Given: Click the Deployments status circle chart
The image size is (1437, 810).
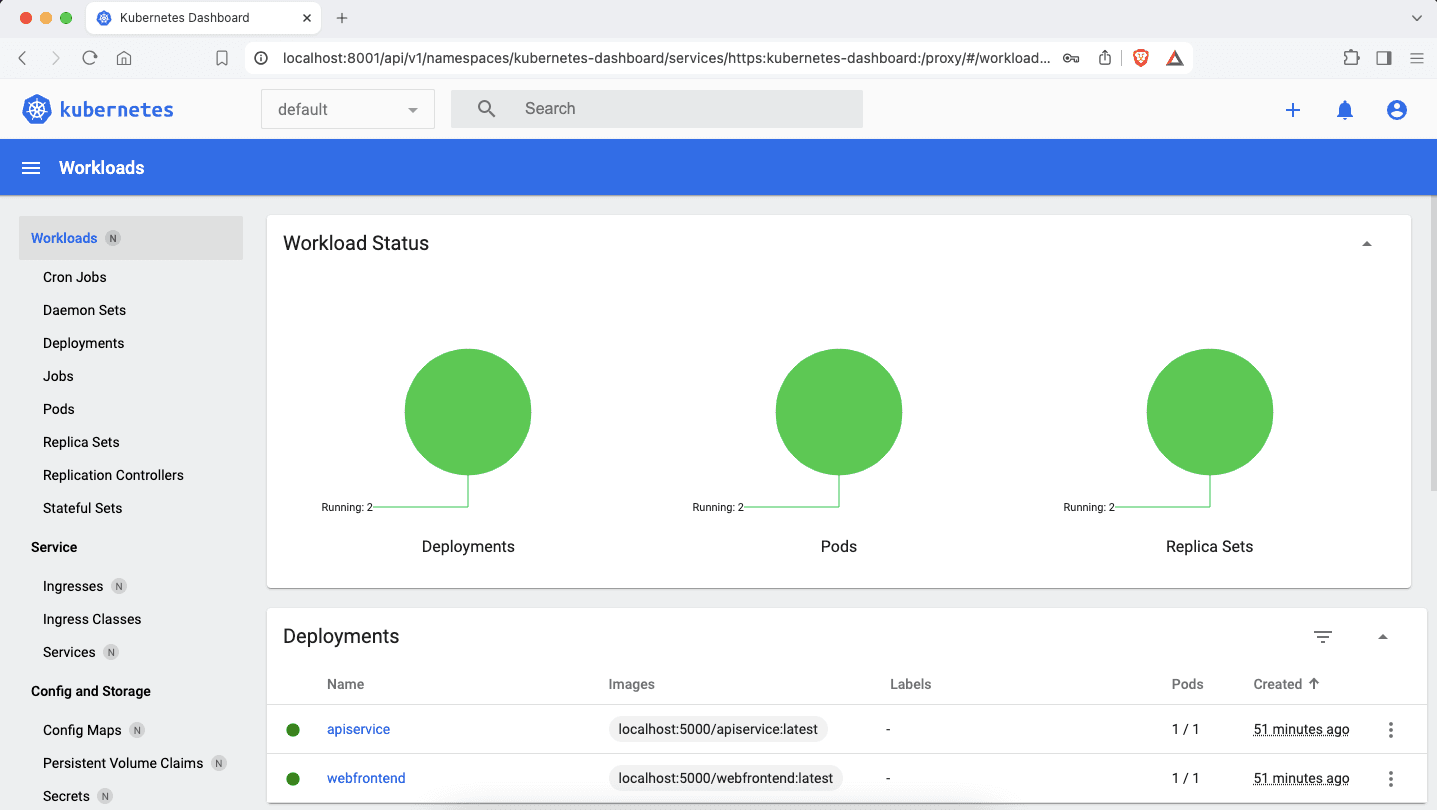Looking at the screenshot, I should (468, 412).
